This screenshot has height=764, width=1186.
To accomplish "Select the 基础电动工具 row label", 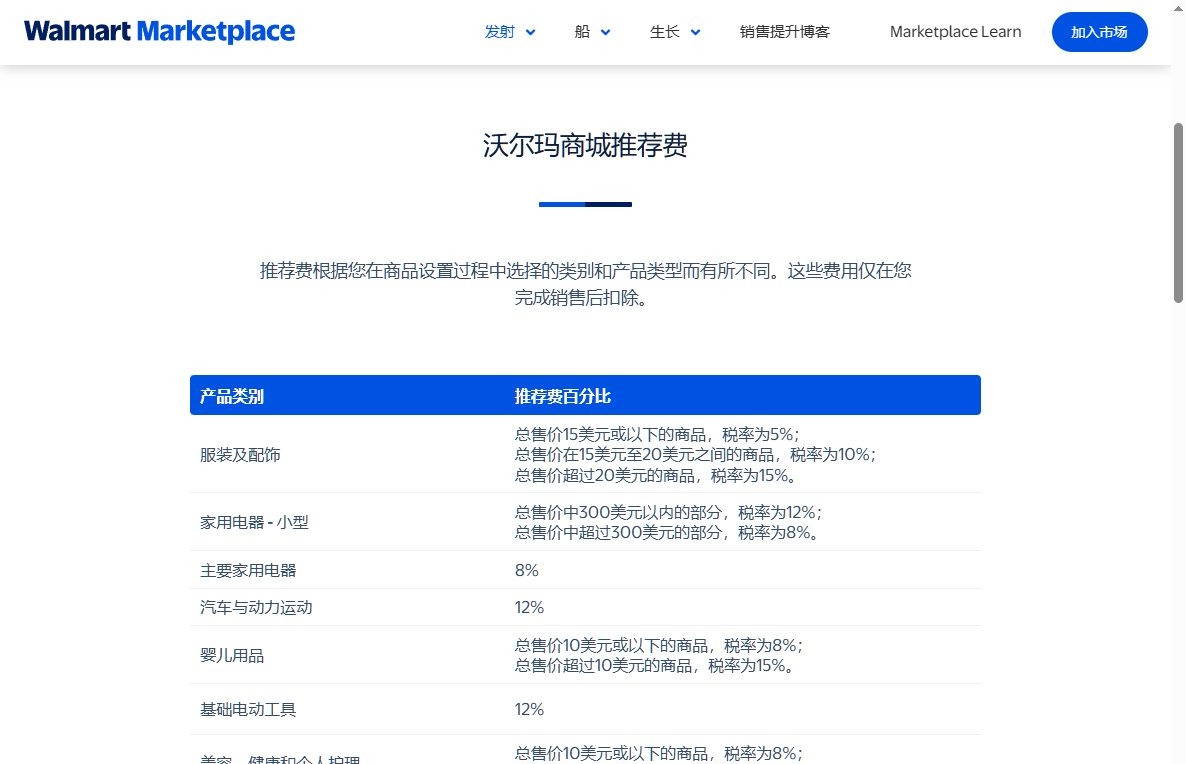I will pyautogui.click(x=248, y=710).
